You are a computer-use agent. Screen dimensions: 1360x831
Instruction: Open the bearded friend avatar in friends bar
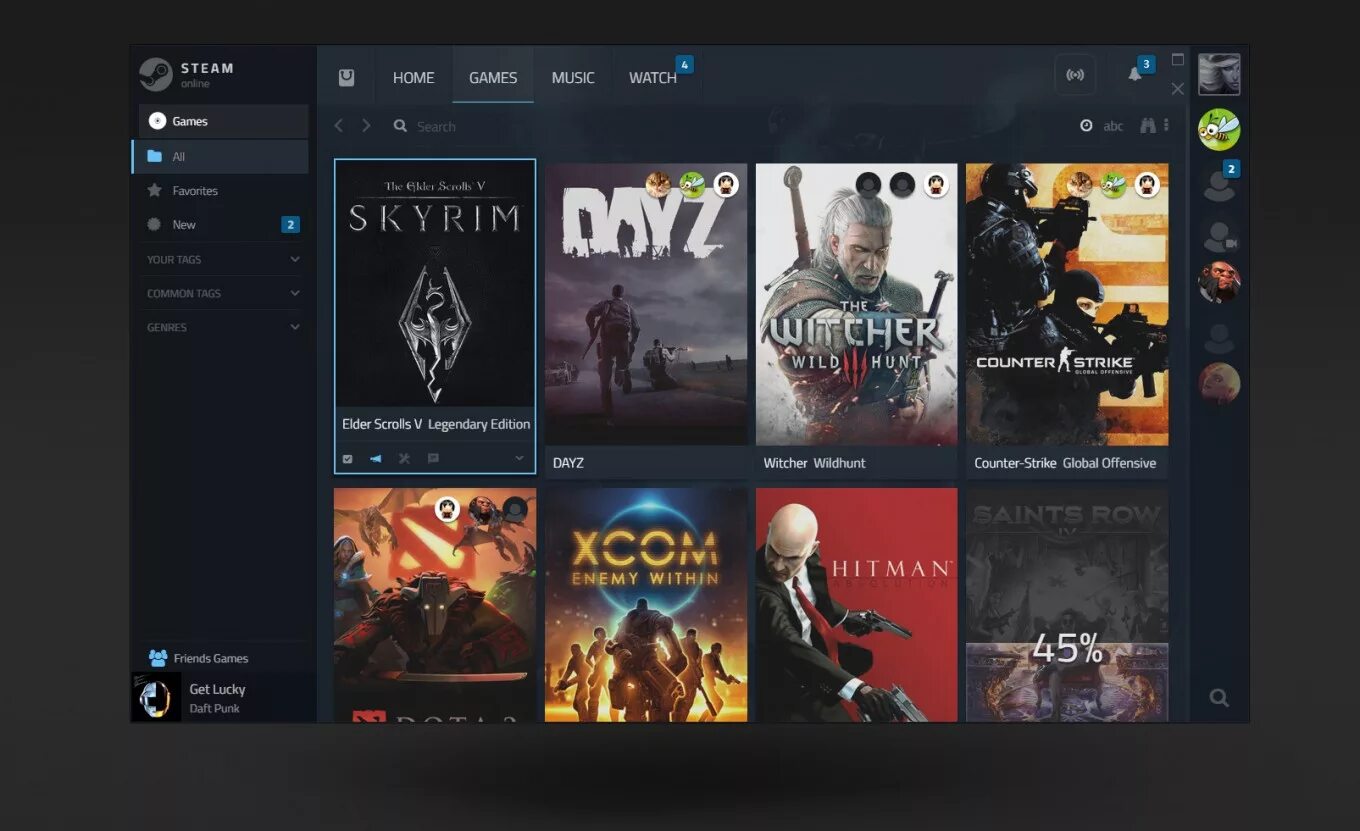pos(1219,282)
